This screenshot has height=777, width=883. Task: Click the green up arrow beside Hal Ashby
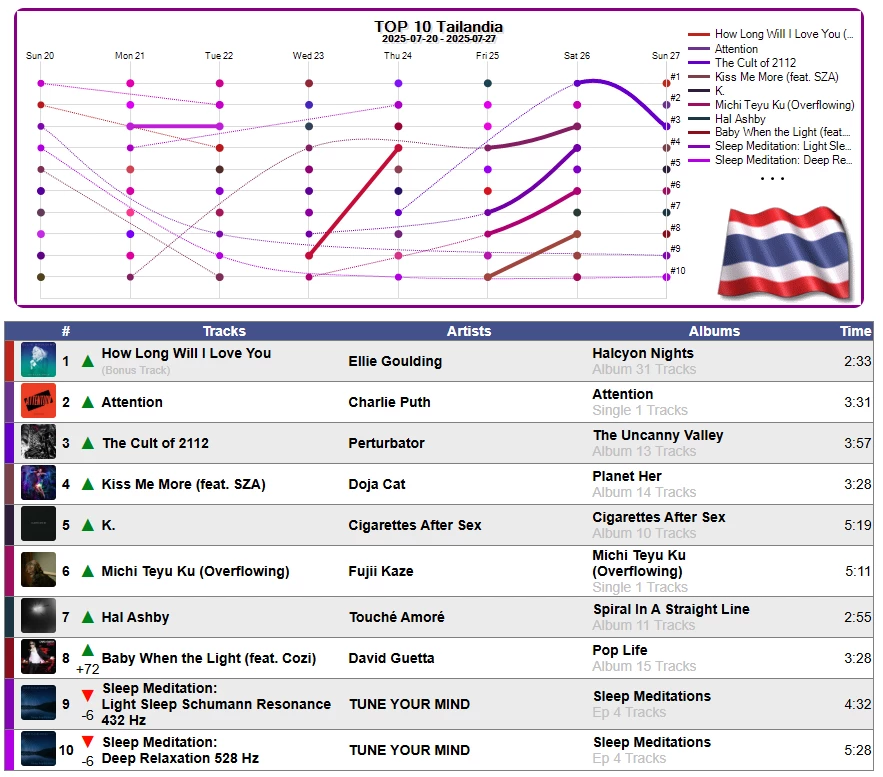[x=87, y=617]
